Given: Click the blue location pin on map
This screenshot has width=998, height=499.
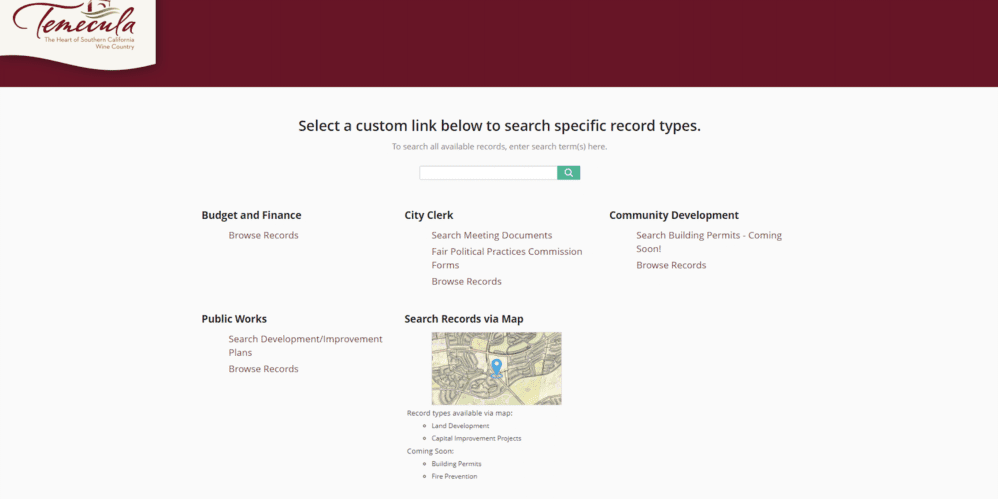Looking at the screenshot, I should click(x=496, y=366).
